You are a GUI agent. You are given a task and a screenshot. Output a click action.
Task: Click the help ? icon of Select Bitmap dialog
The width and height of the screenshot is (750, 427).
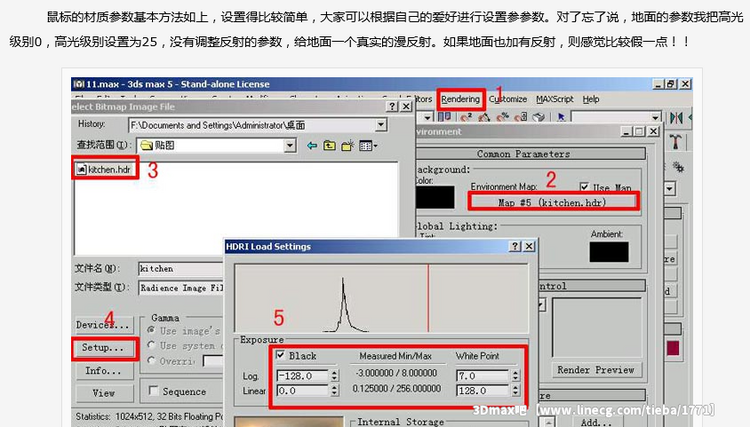point(392,106)
